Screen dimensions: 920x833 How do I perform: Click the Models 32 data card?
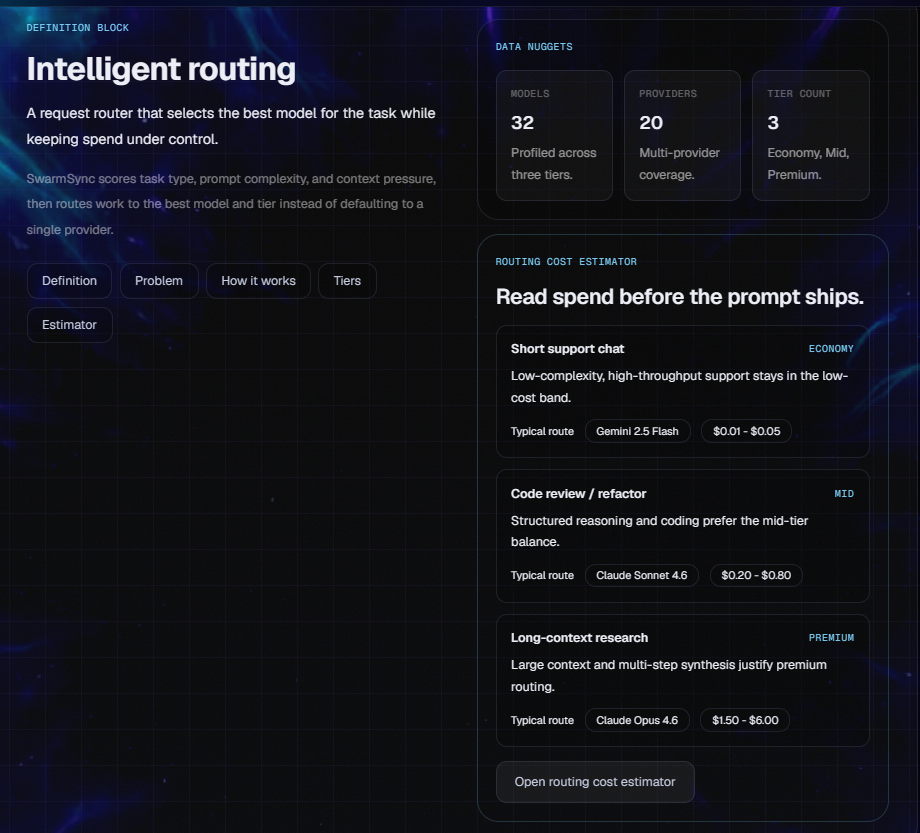[x=554, y=136]
